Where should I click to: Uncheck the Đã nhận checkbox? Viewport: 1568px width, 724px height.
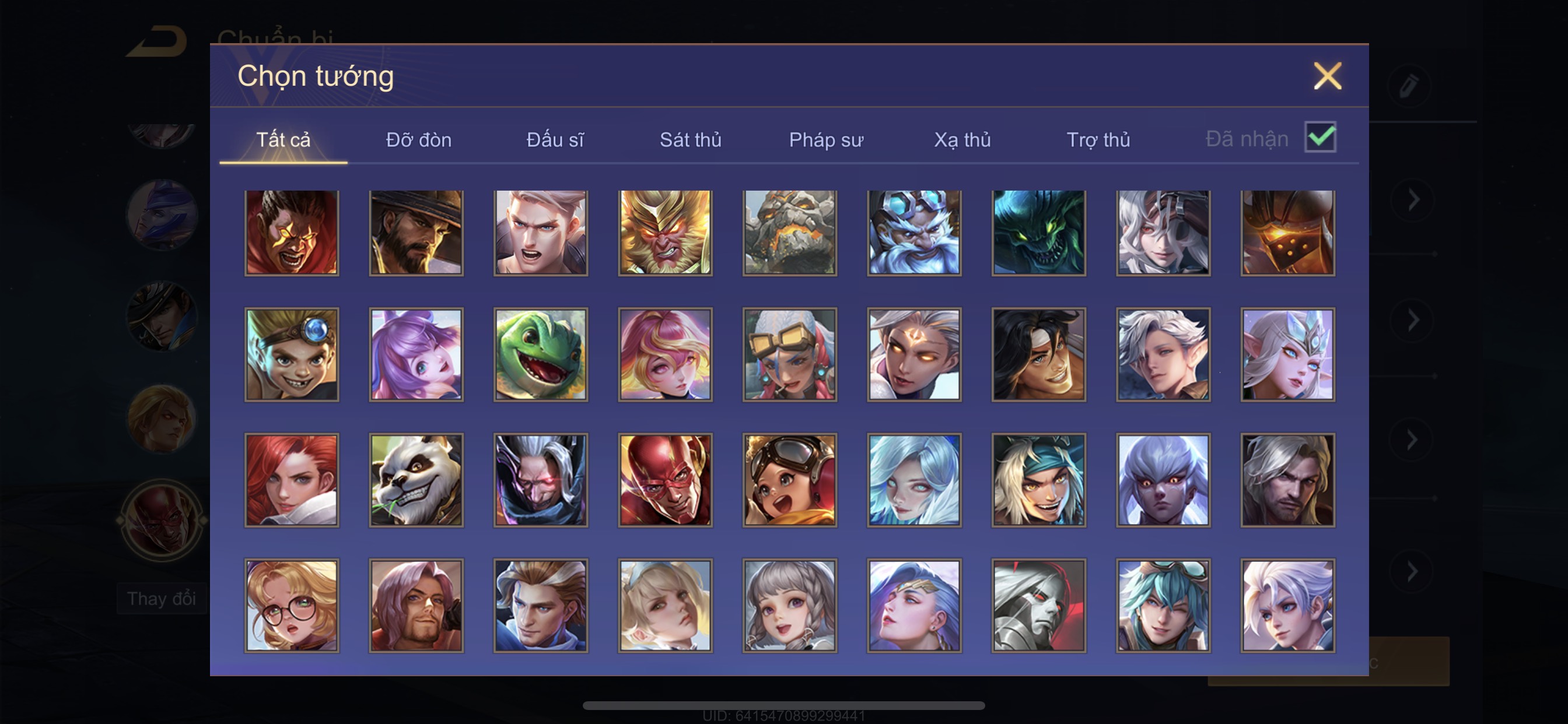(1320, 137)
